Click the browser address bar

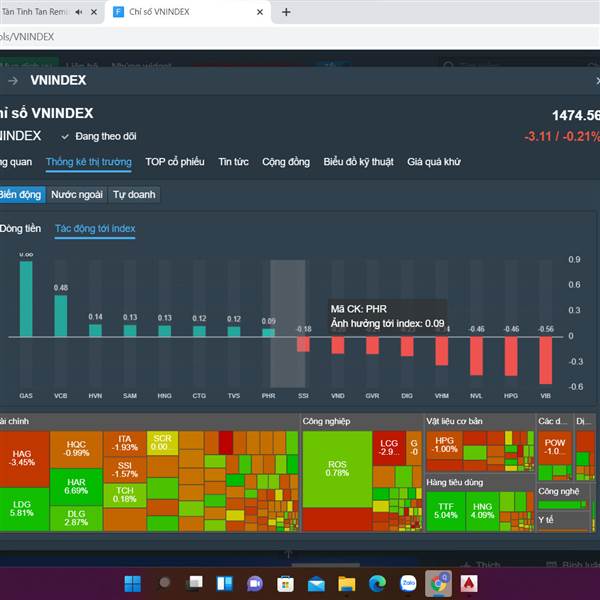pyautogui.click(x=300, y=37)
